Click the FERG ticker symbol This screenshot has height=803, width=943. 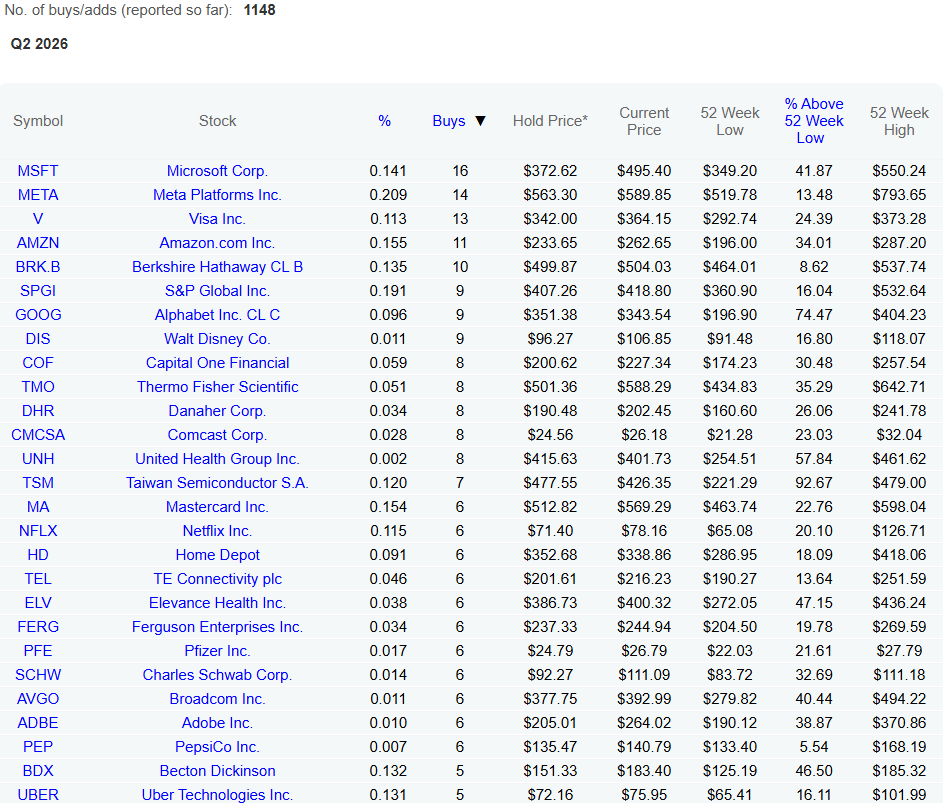[38, 627]
